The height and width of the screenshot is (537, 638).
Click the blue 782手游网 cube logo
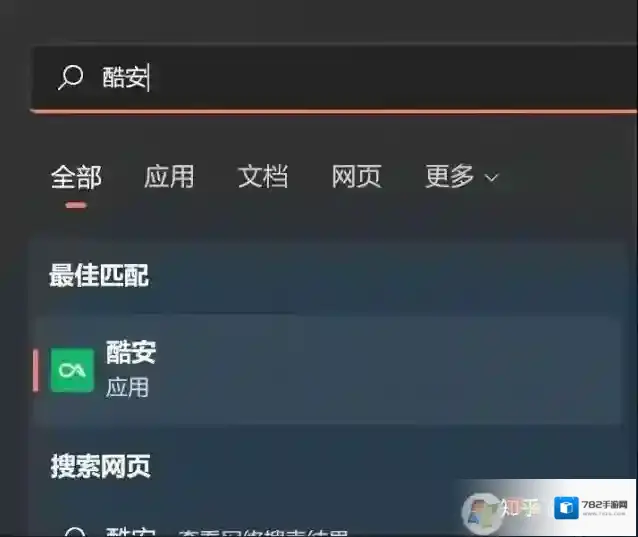click(566, 508)
